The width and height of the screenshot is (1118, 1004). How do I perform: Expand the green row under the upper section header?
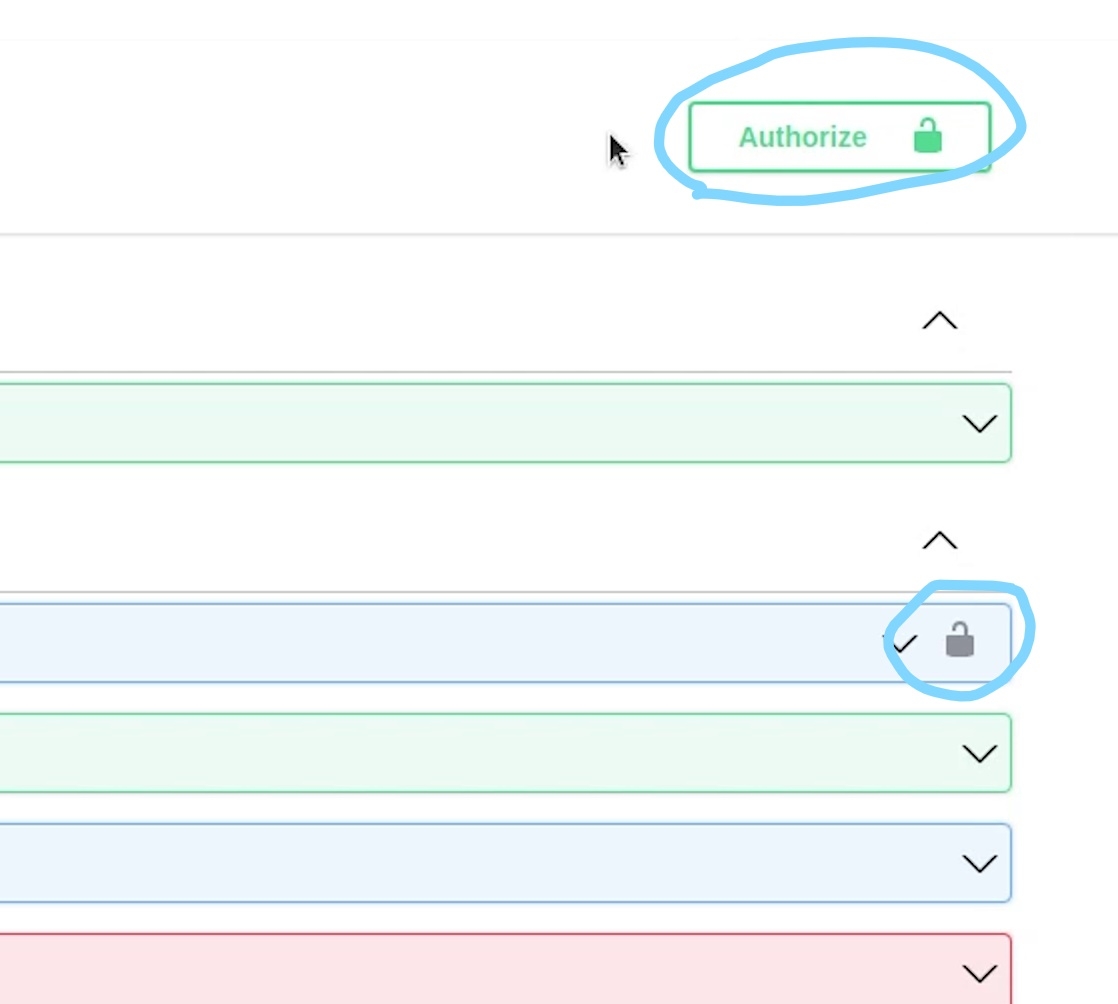pyautogui.click(x=979, y=423)
